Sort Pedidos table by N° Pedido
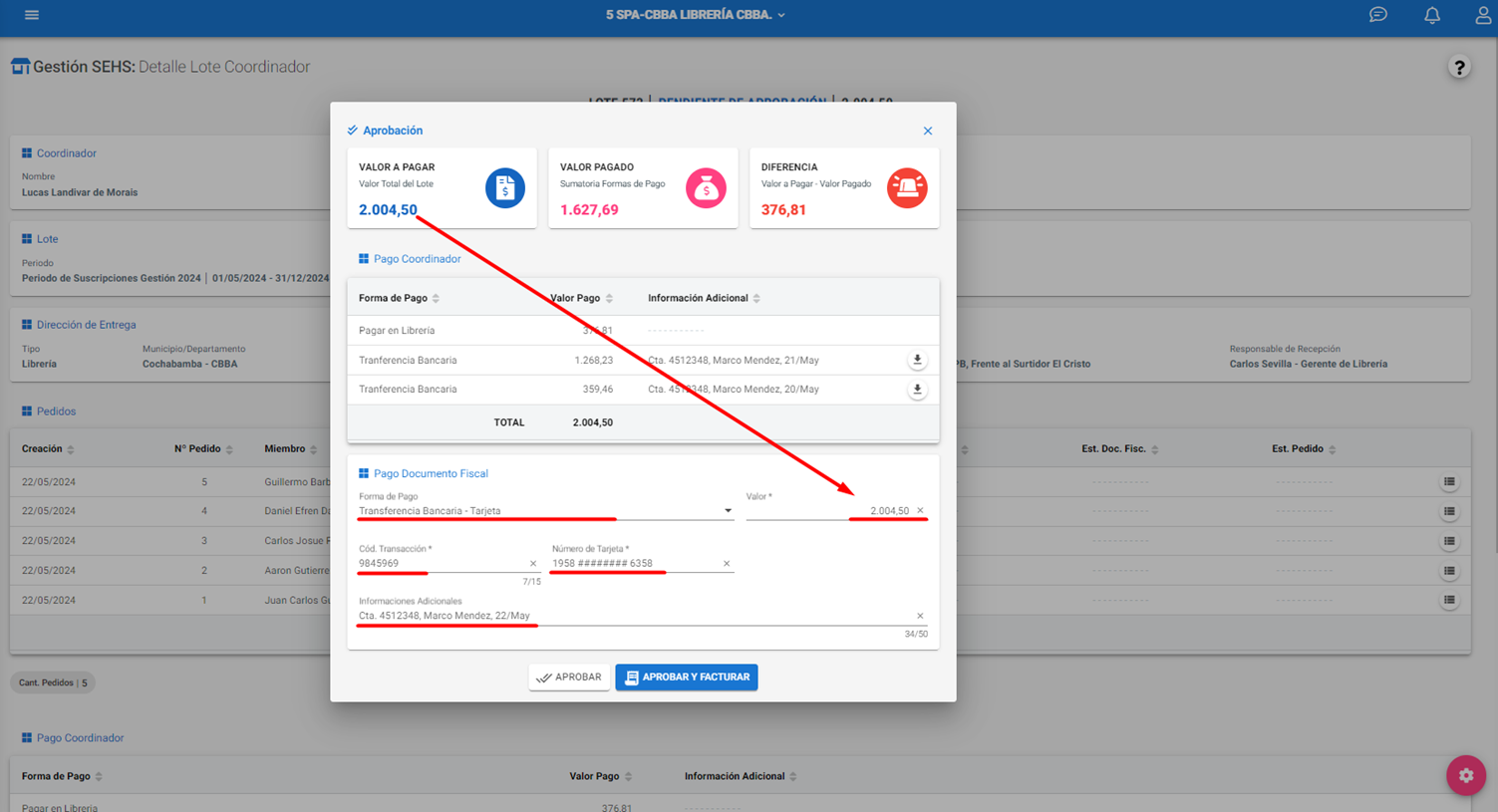Viewport: 1498px width, 812px height. click(x=203, y=449)
